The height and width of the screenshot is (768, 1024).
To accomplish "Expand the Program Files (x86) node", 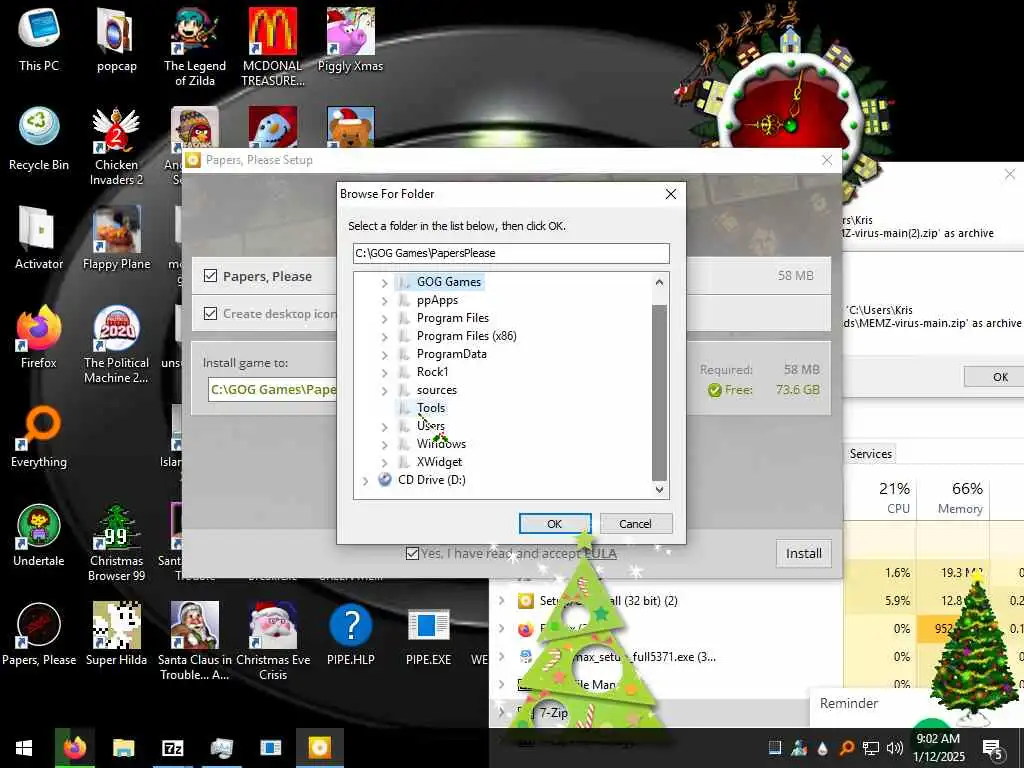I will 385,337.
